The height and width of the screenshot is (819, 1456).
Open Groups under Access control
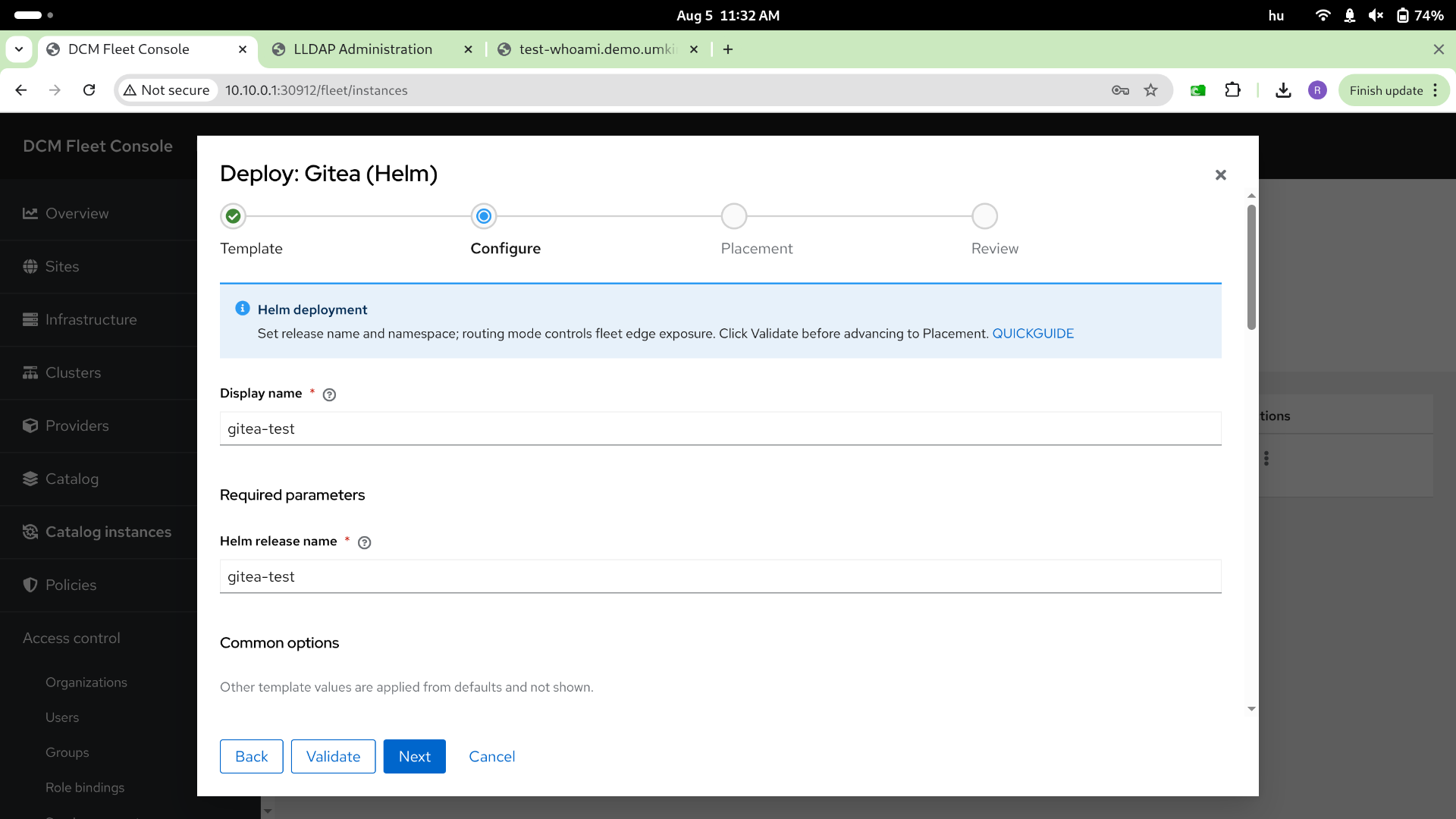(67, 752)
